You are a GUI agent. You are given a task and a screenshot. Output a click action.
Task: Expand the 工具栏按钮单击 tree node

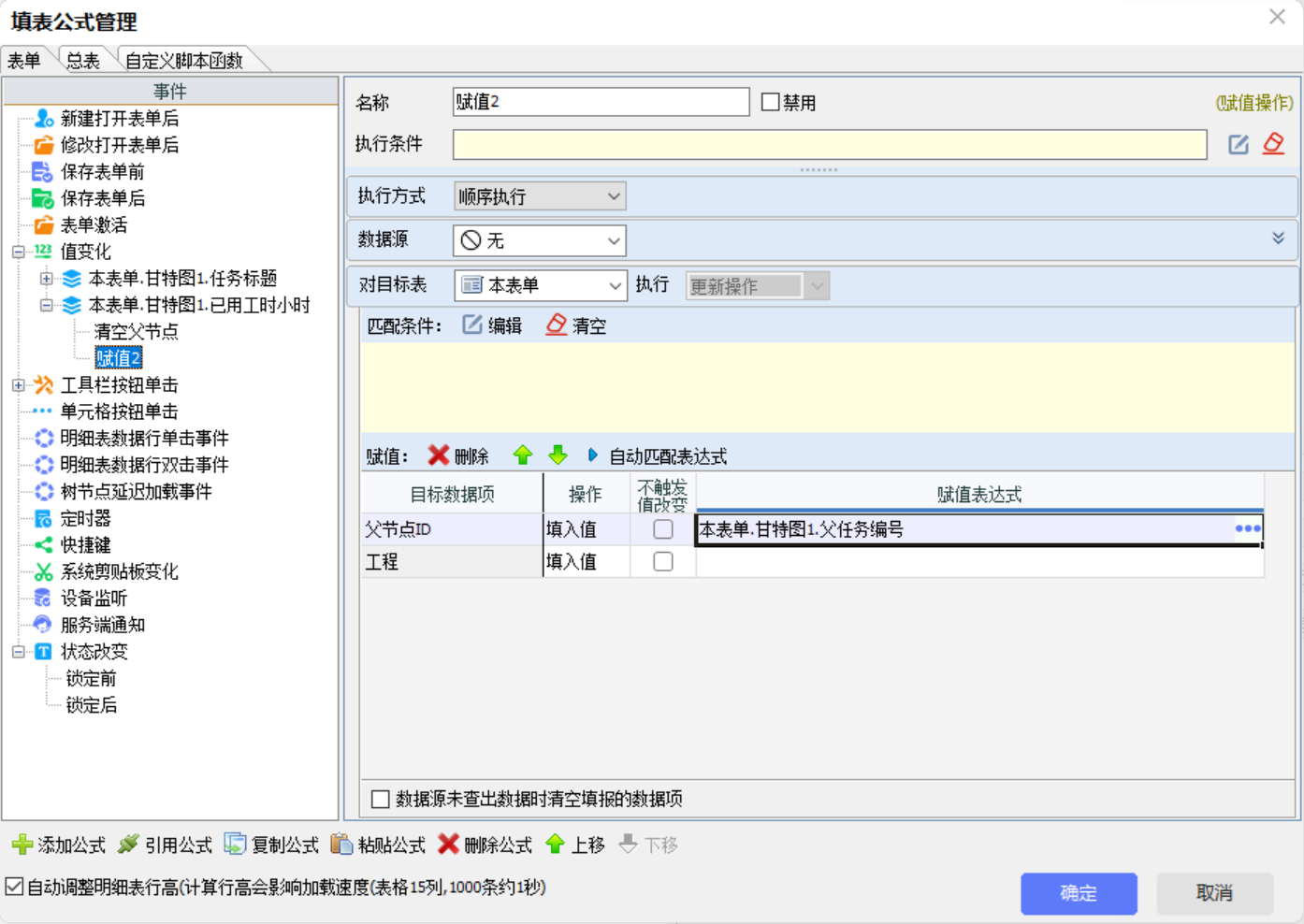(x=18, y=385)
